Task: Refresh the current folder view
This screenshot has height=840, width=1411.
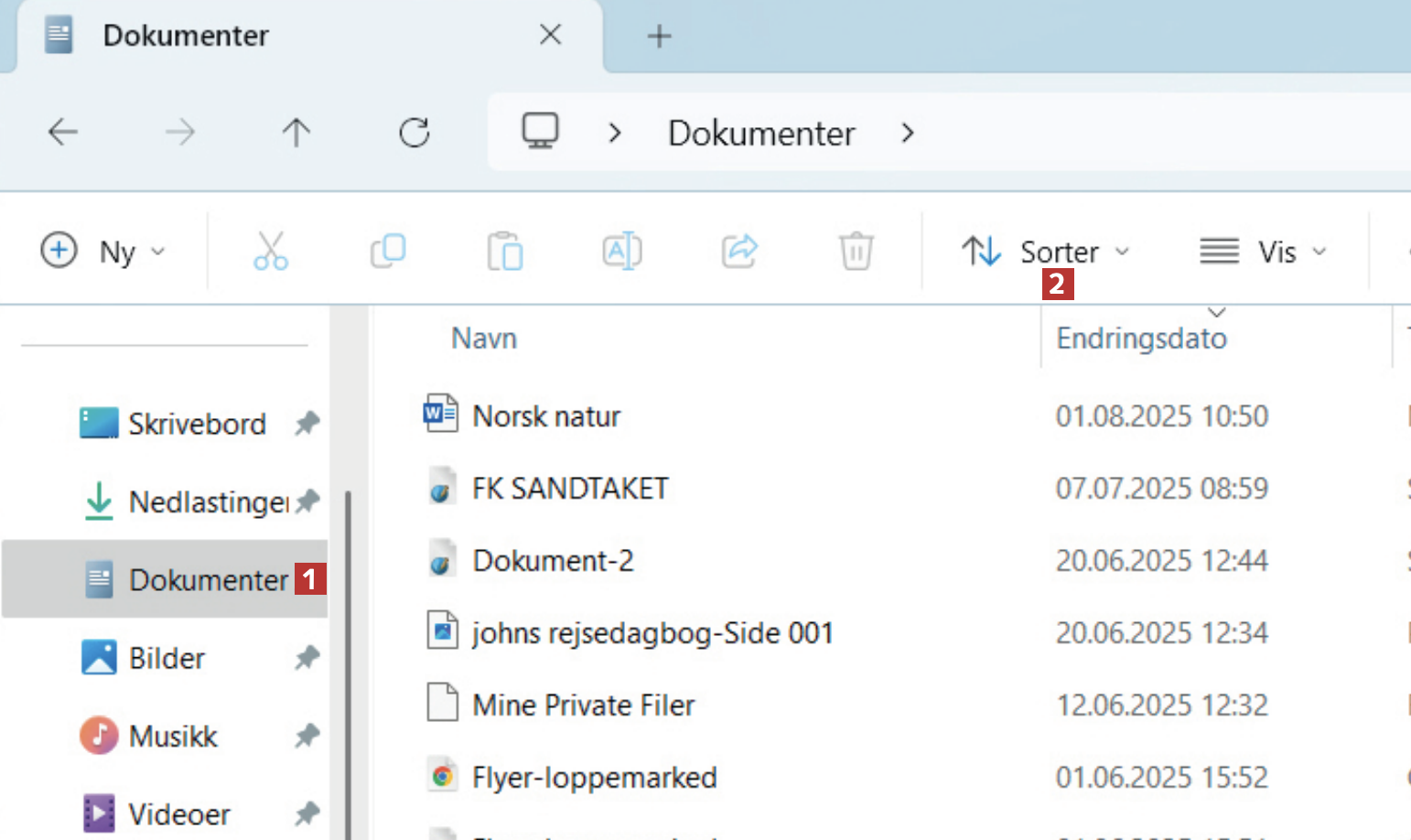Action: tap(415, 133)
